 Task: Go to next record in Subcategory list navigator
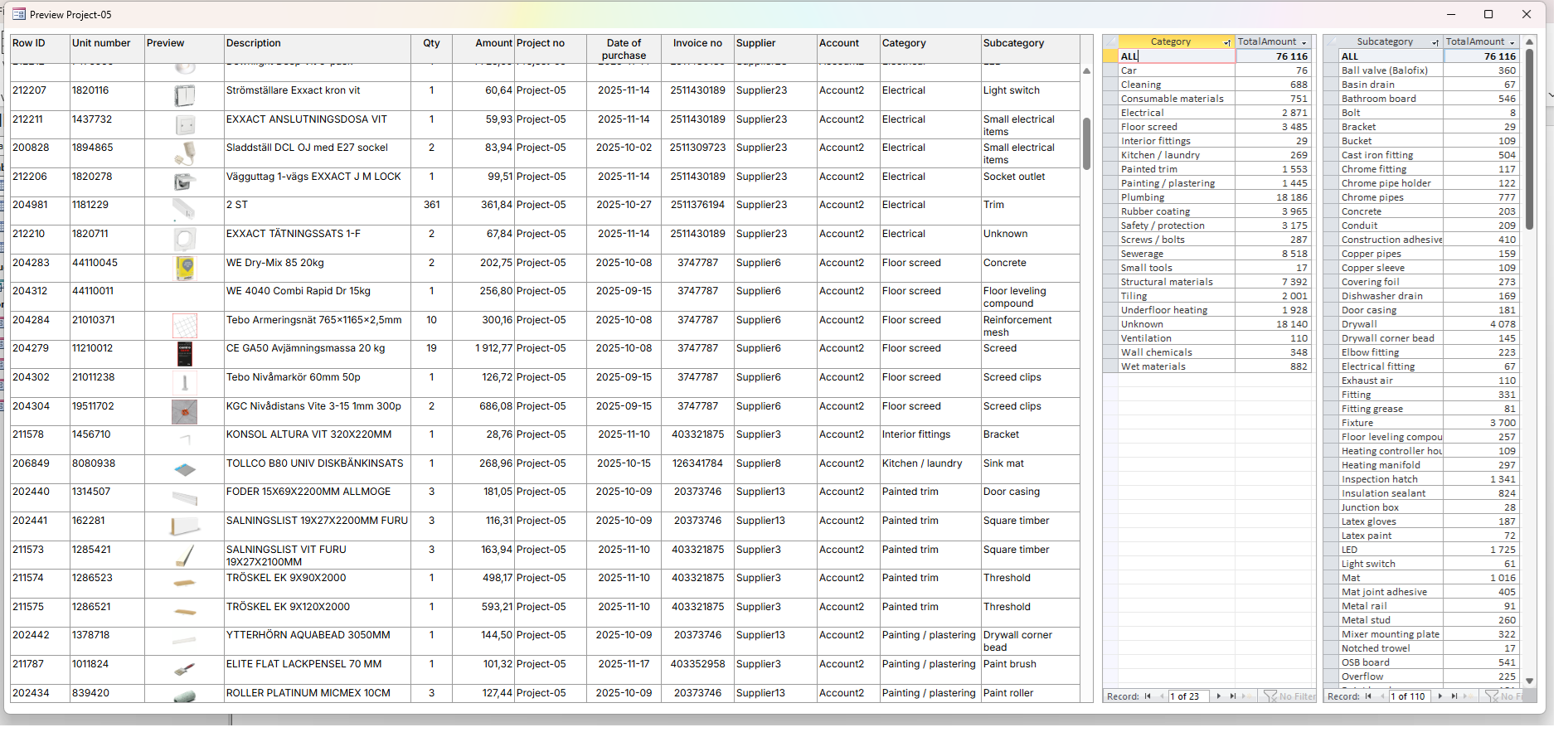tap(1439, 696)
